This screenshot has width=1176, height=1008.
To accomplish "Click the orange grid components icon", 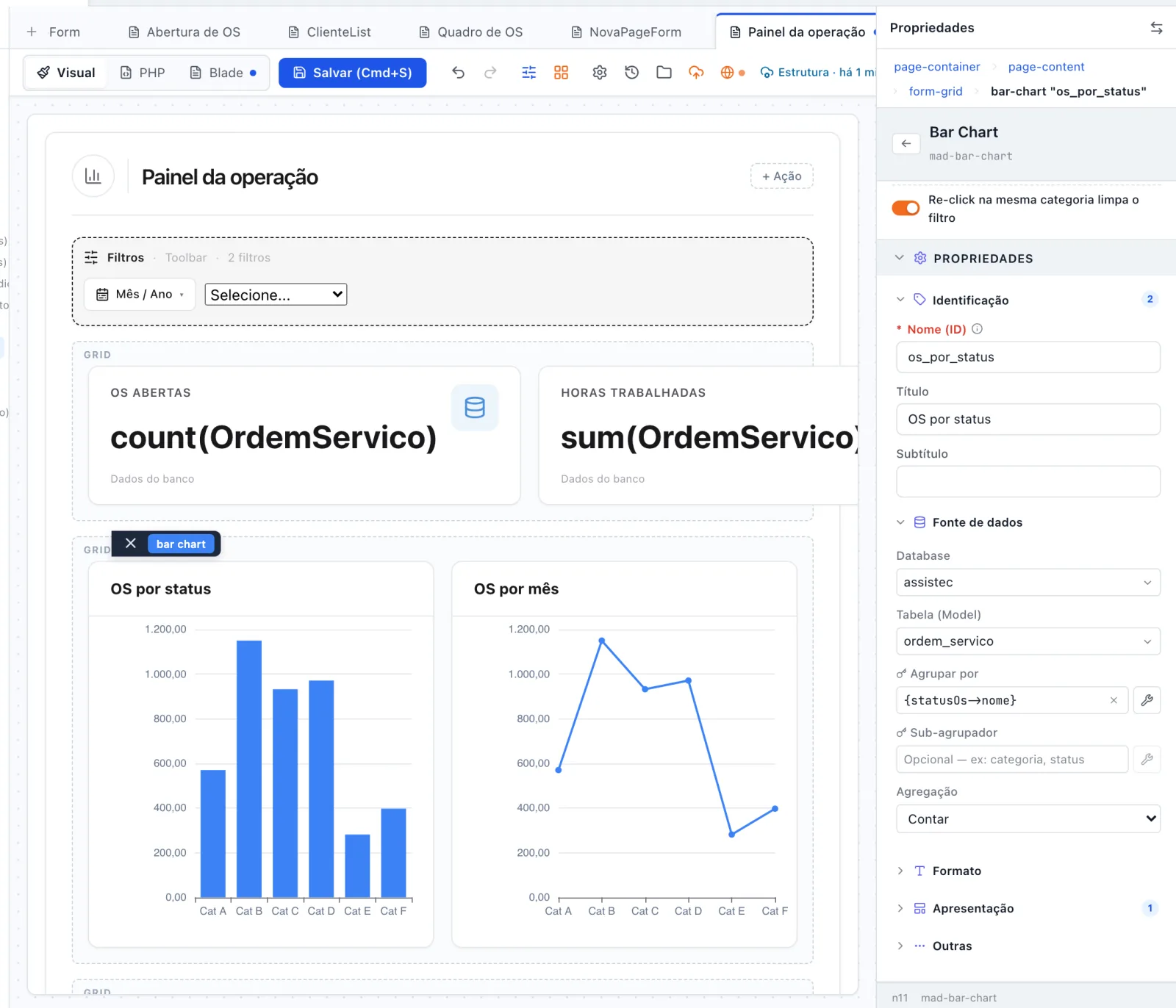I will click(x=561, y=72).
